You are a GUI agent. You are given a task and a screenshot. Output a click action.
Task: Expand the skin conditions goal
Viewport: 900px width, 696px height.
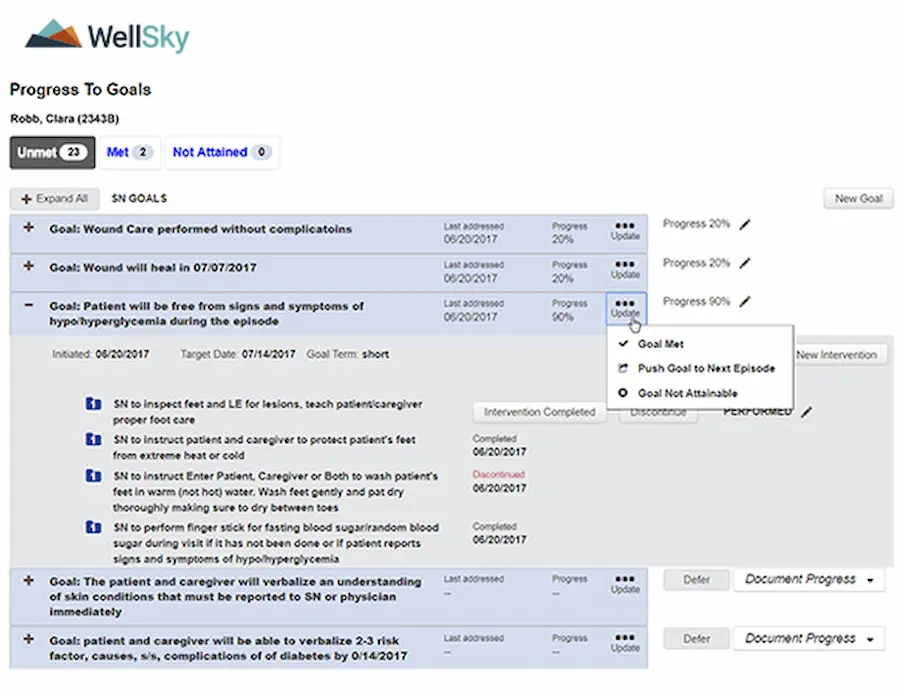pyautogui.click(x=27, y=581)
